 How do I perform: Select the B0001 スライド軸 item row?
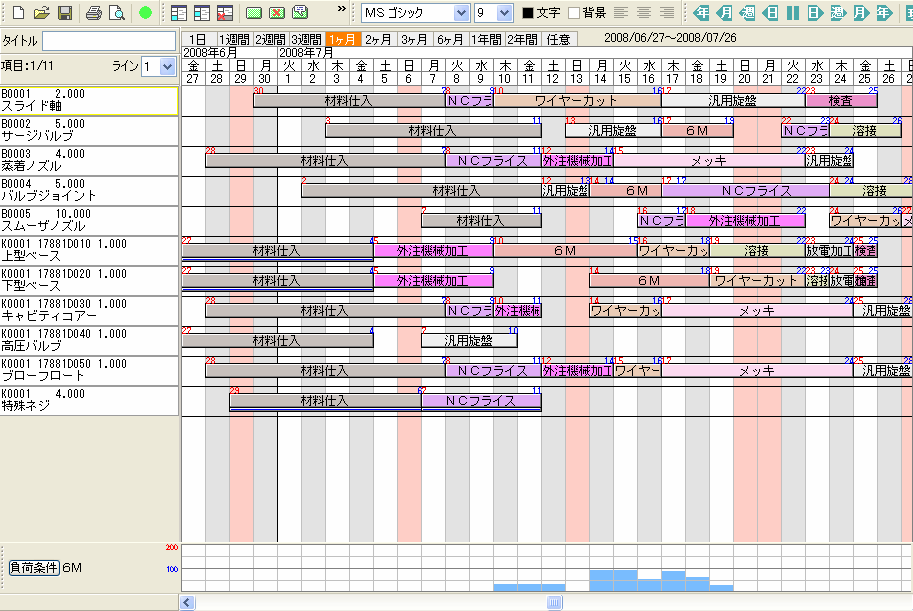tap(89, 101)
